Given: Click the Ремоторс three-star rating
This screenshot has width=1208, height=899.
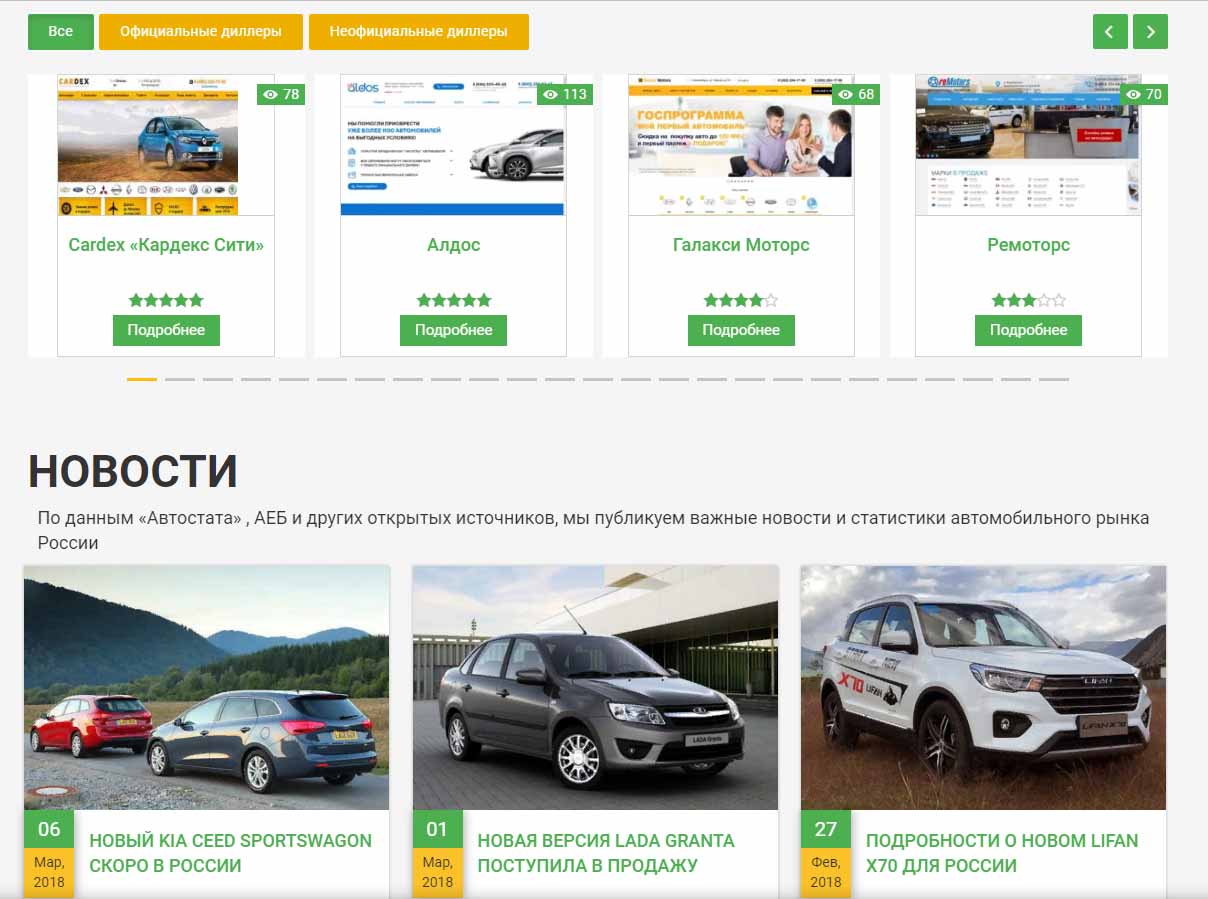Looking at the screenshot, I should [1028, 300].
